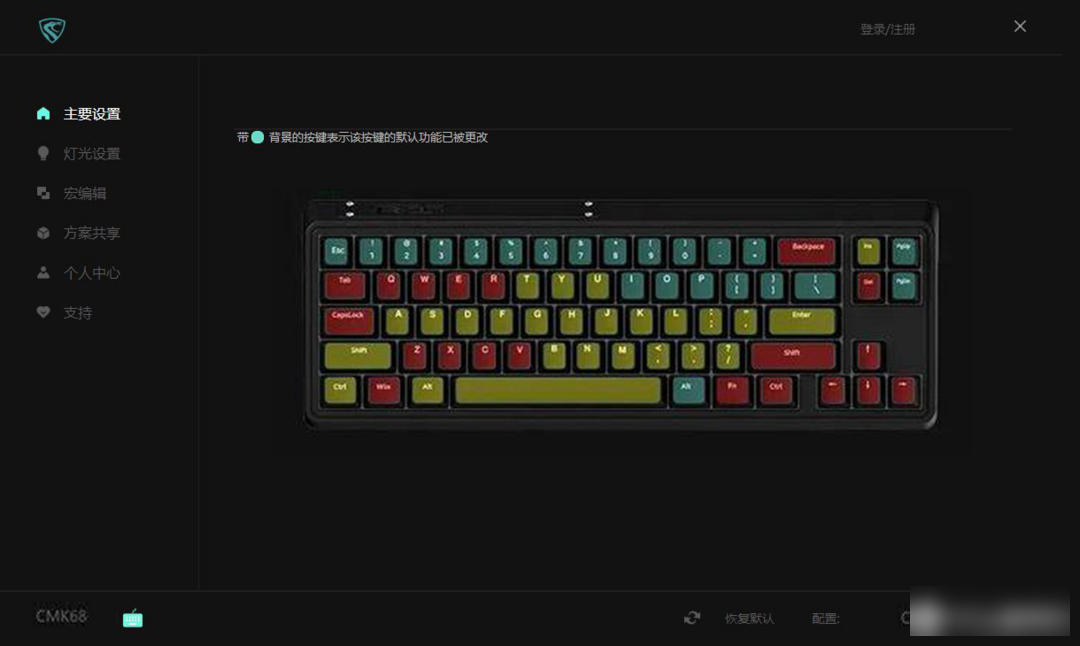Image resolution: width=1080 pixels, height=646 pixels.
Task: Switch to 灯光设置 menu item
Action: click(92, 154)
